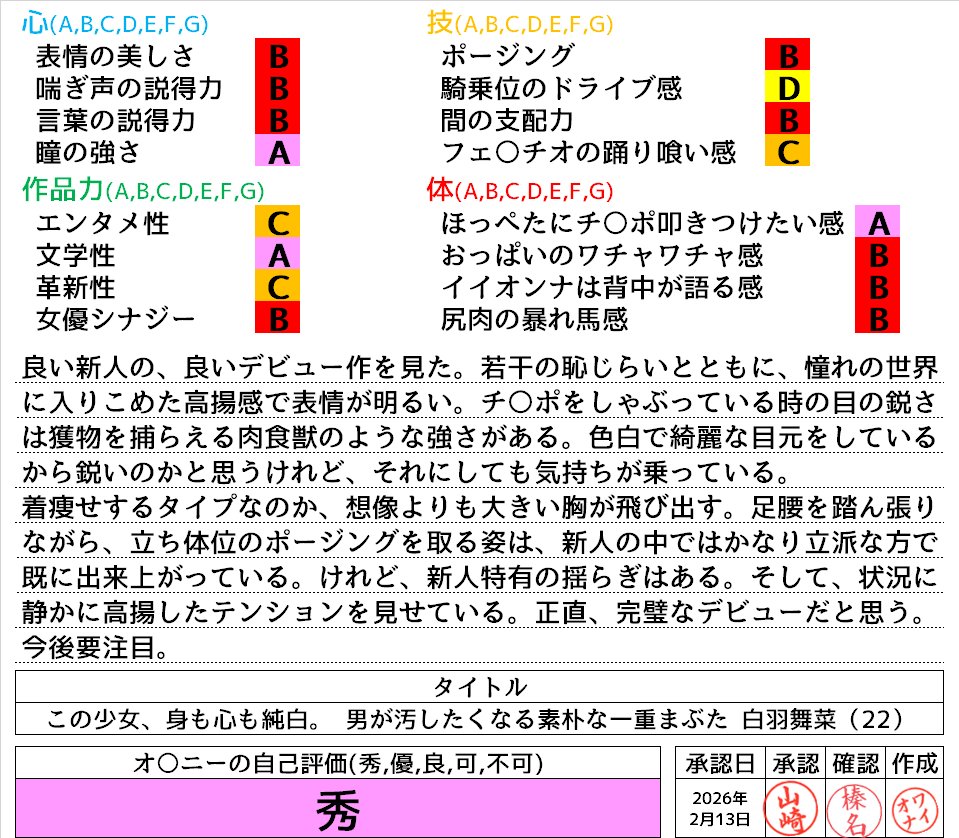The image size is (959, 838).
Task: Click the 表情の美しさ label
Action: pyautogui.click(x=115, y=56)
